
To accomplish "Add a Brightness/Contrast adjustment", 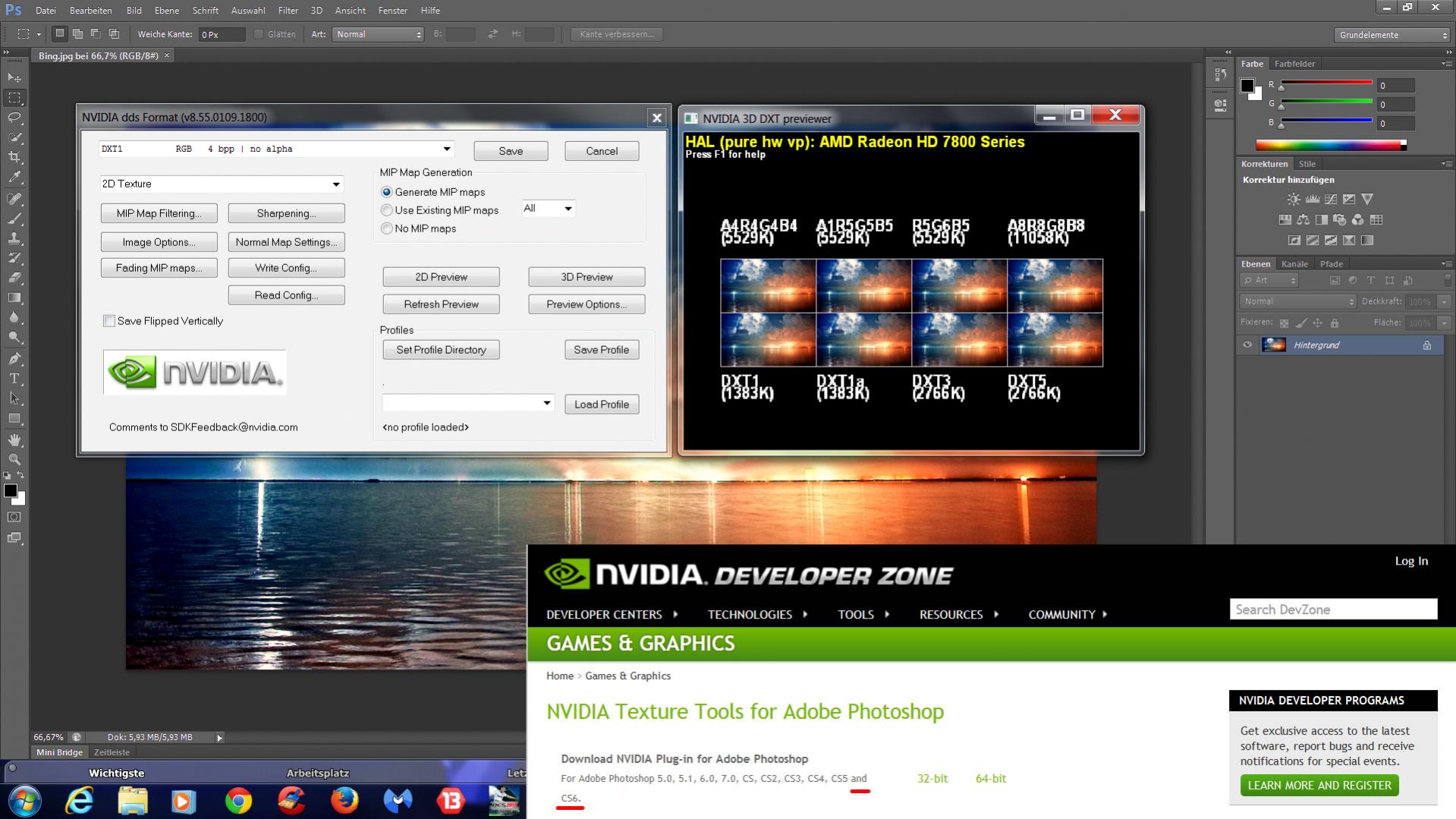I will click(x=1294, y=199).
